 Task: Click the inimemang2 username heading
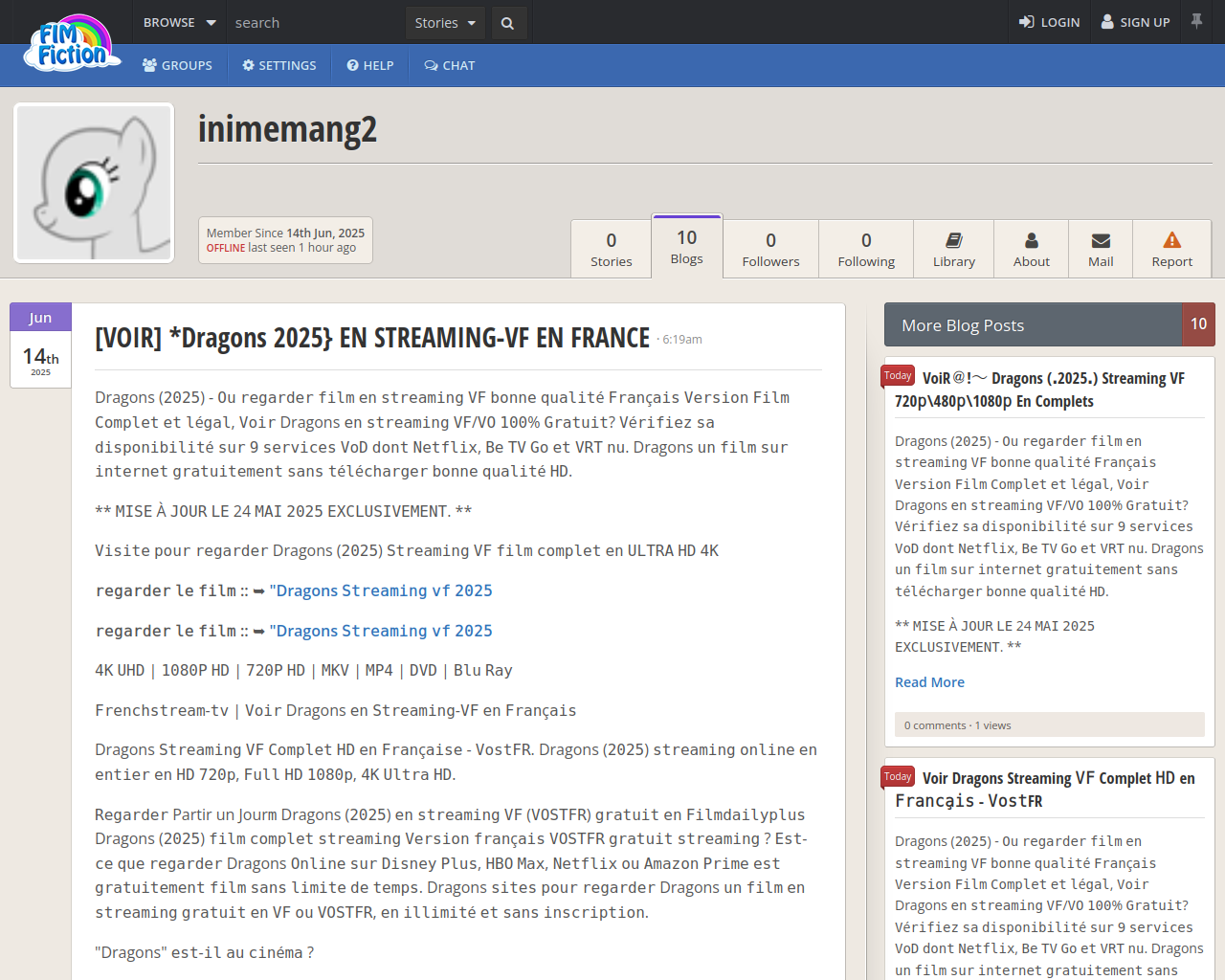[x=287, y=129]
